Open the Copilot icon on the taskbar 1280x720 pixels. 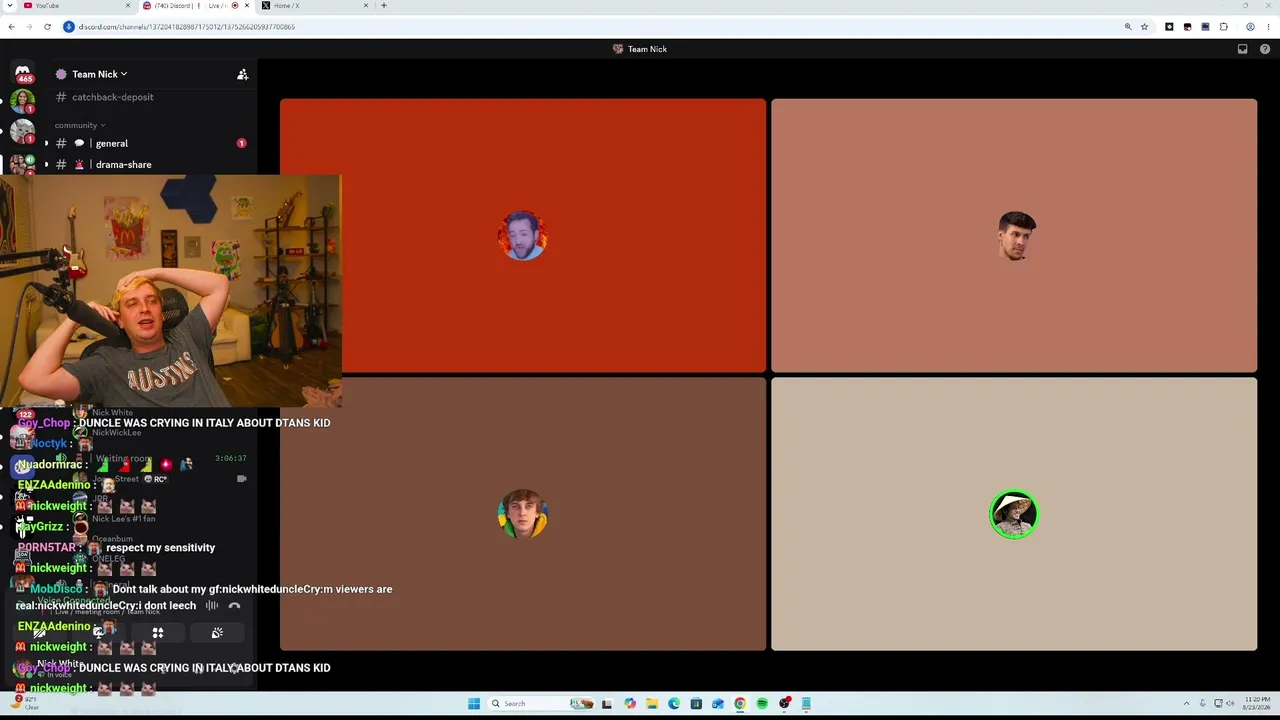coord(630,703)
